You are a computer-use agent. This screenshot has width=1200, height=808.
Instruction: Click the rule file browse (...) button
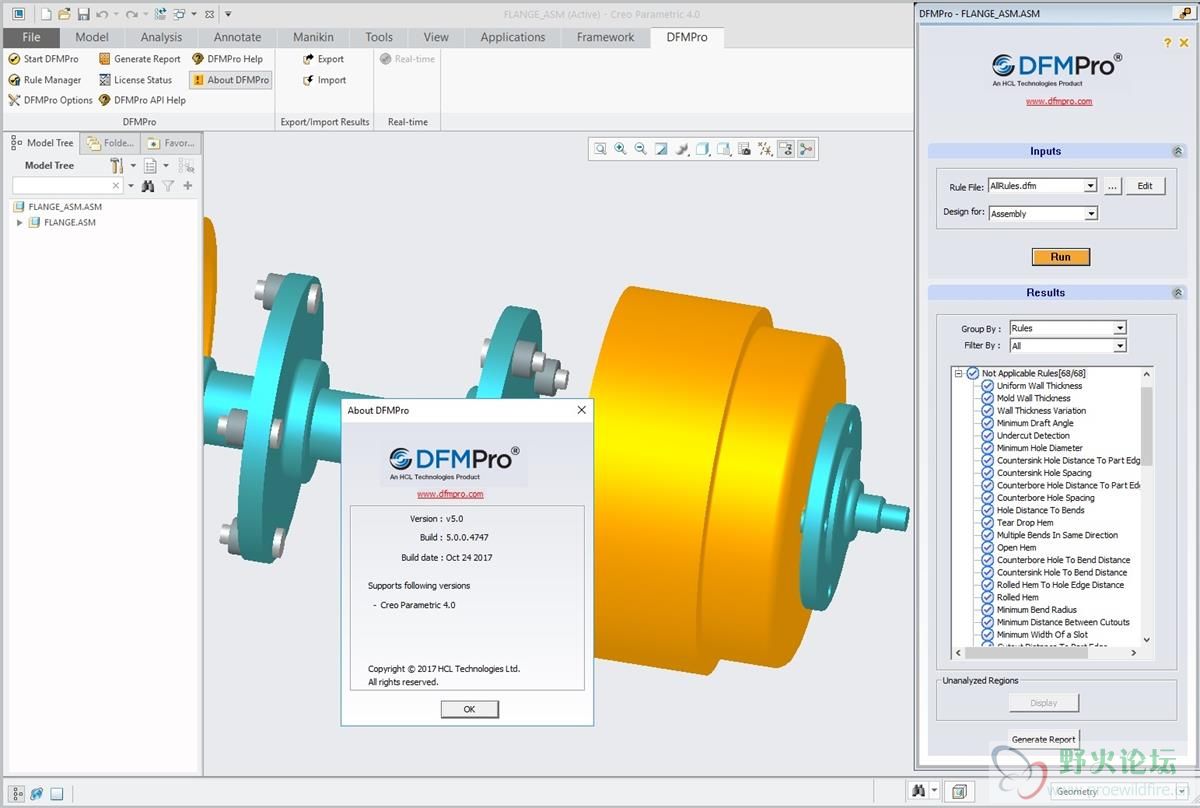[x=1112, y=186]
